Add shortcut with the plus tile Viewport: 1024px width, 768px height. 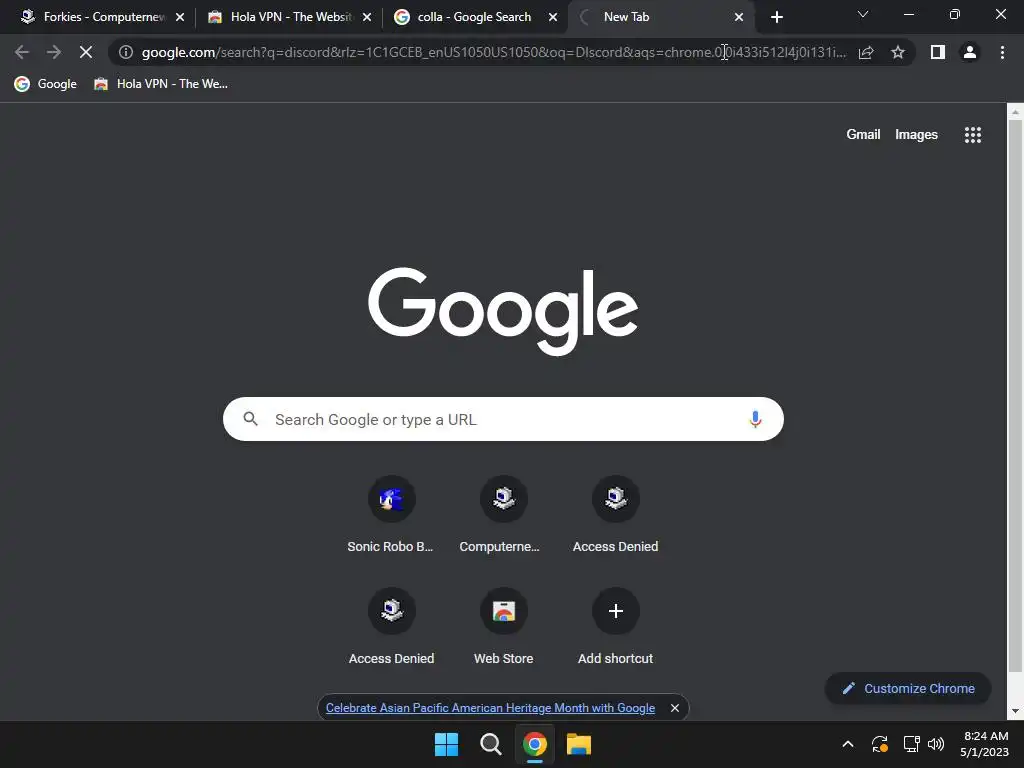tap(615, 628)
